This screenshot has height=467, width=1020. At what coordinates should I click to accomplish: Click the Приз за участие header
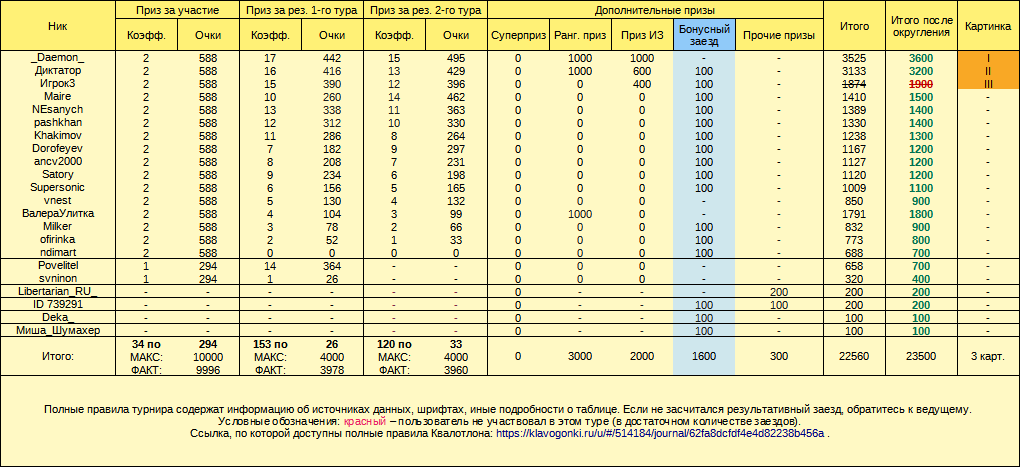click(178, 10)
